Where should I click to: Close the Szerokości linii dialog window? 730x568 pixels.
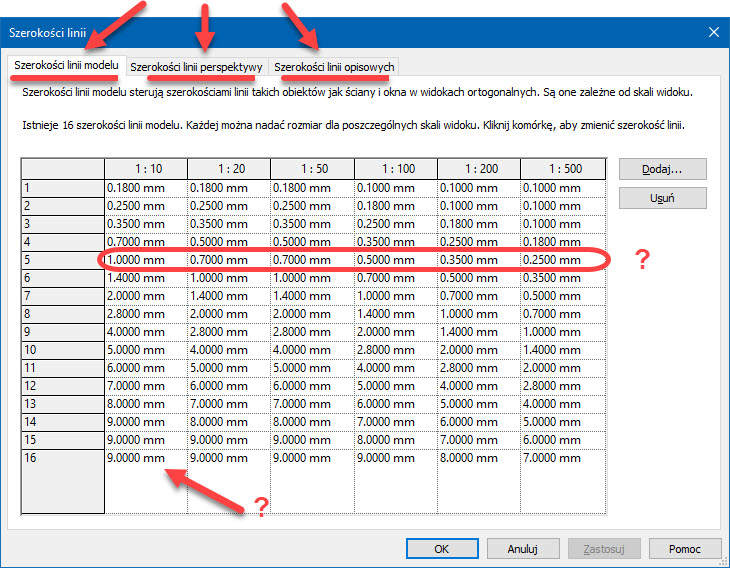pyautogui.click(x=713, y=32)
